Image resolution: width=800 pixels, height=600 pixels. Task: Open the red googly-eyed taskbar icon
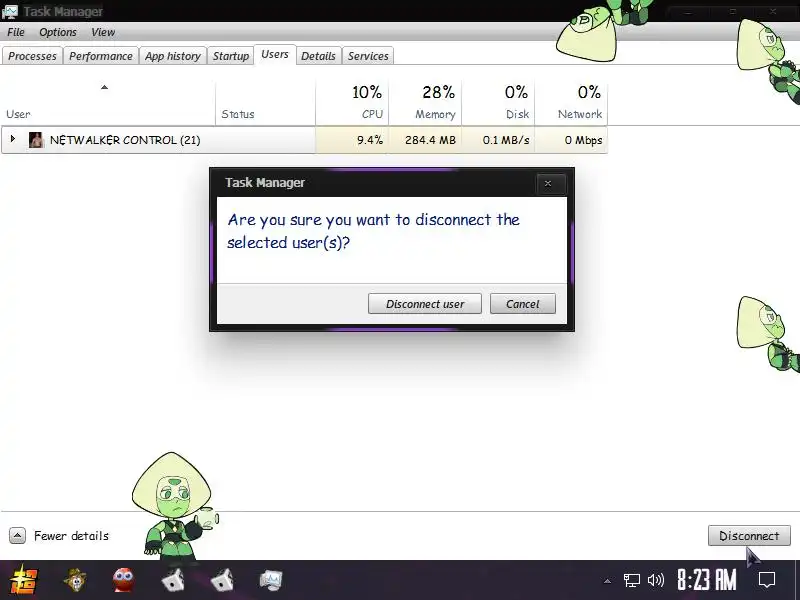(123, 580)
